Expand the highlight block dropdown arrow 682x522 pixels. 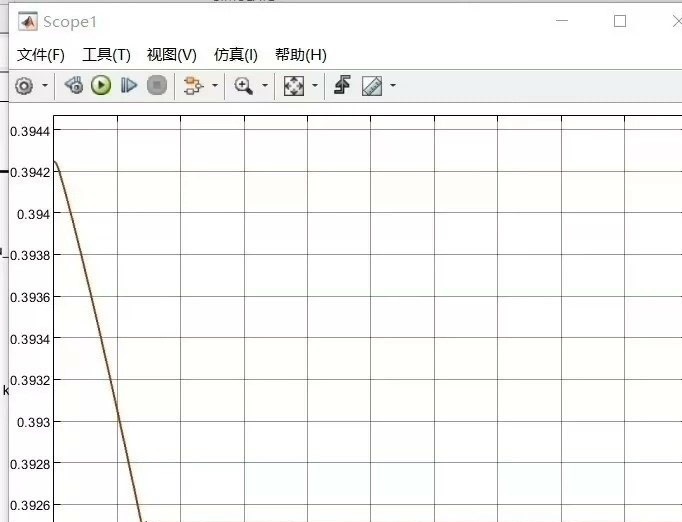point(215,85)
